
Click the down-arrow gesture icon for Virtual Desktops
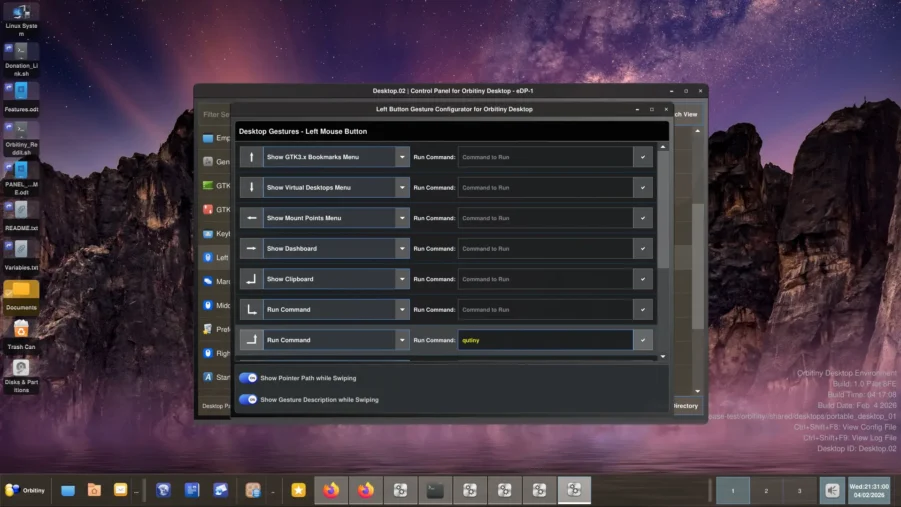251,187
